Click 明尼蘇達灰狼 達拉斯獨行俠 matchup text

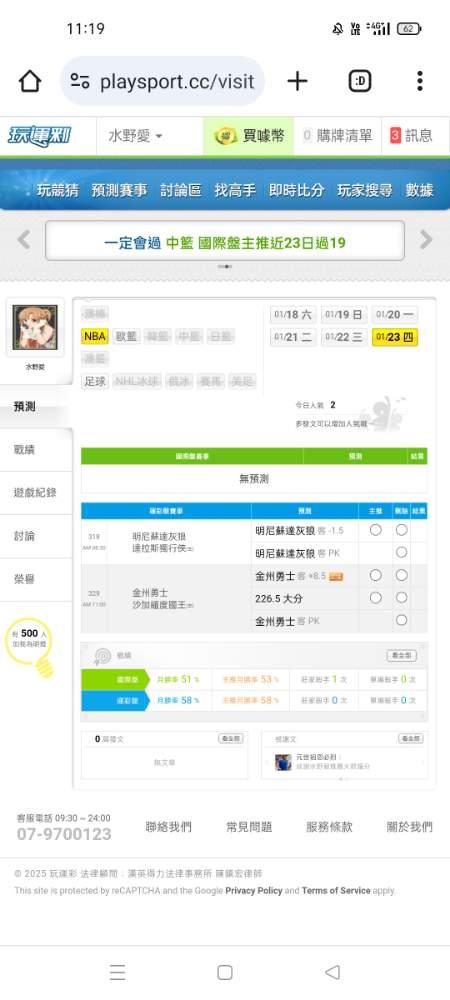pos(164,541)
